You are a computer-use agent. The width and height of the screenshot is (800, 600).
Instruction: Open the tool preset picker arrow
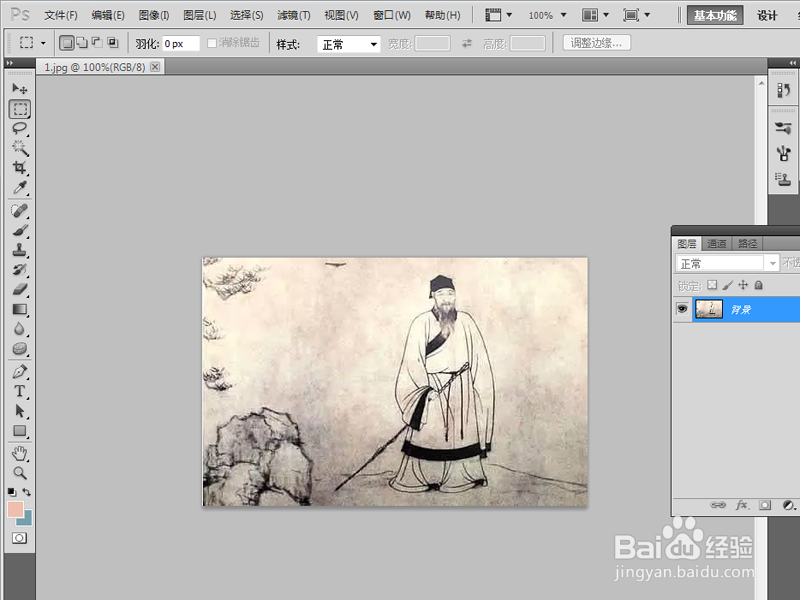coord(43,43)
